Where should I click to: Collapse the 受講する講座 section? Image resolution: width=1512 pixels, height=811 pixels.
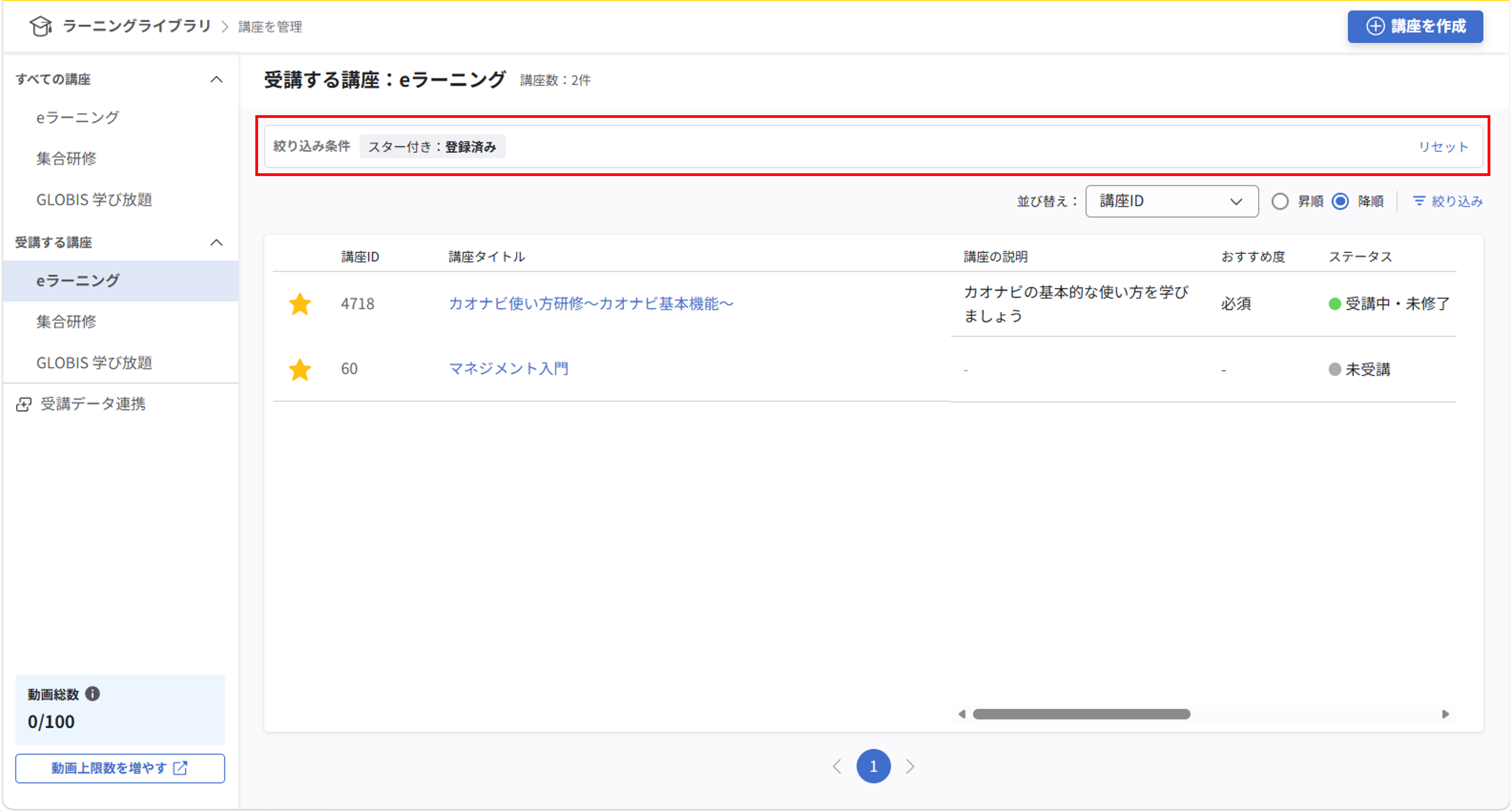click(216, 242)
